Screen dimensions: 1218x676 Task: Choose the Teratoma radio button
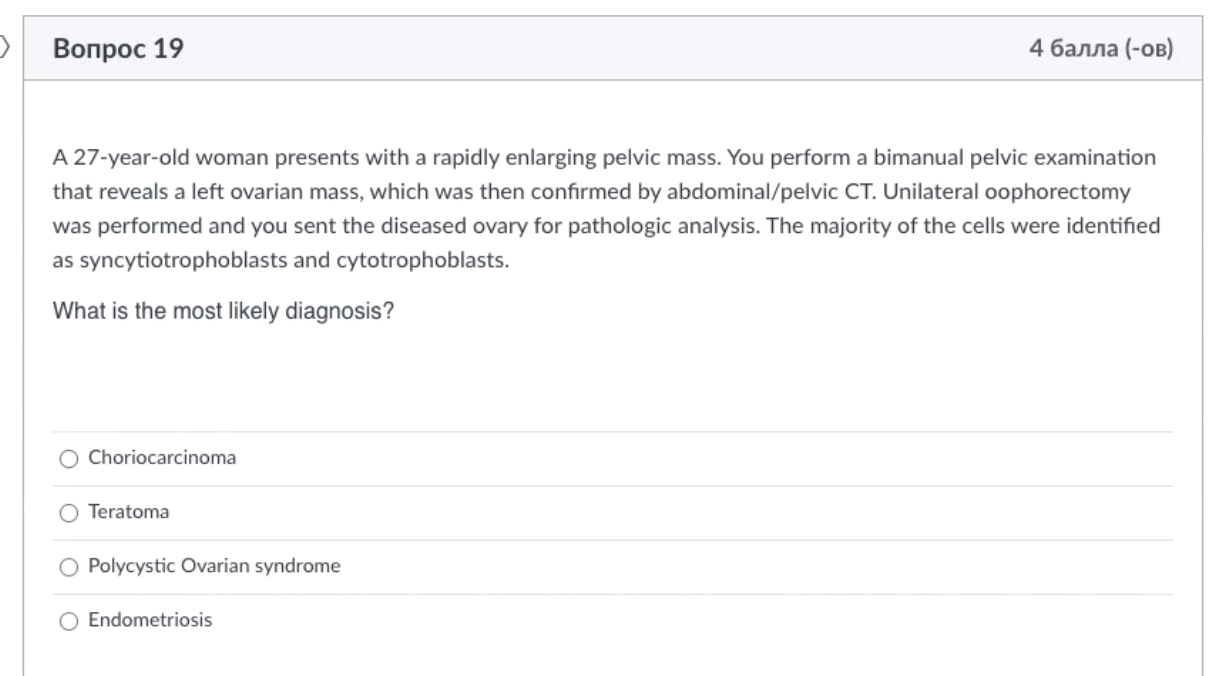click(x=68, y=513)
